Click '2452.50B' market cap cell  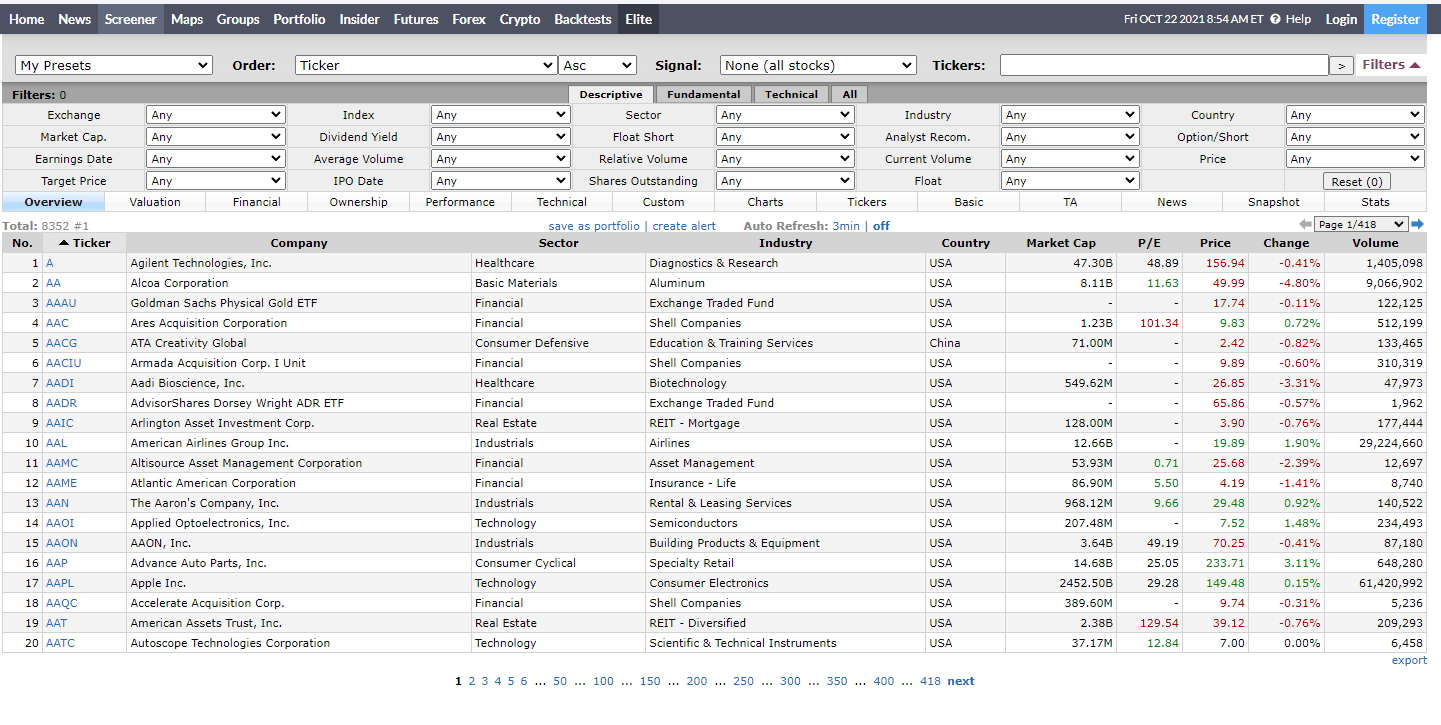(x=1061, y=583)
